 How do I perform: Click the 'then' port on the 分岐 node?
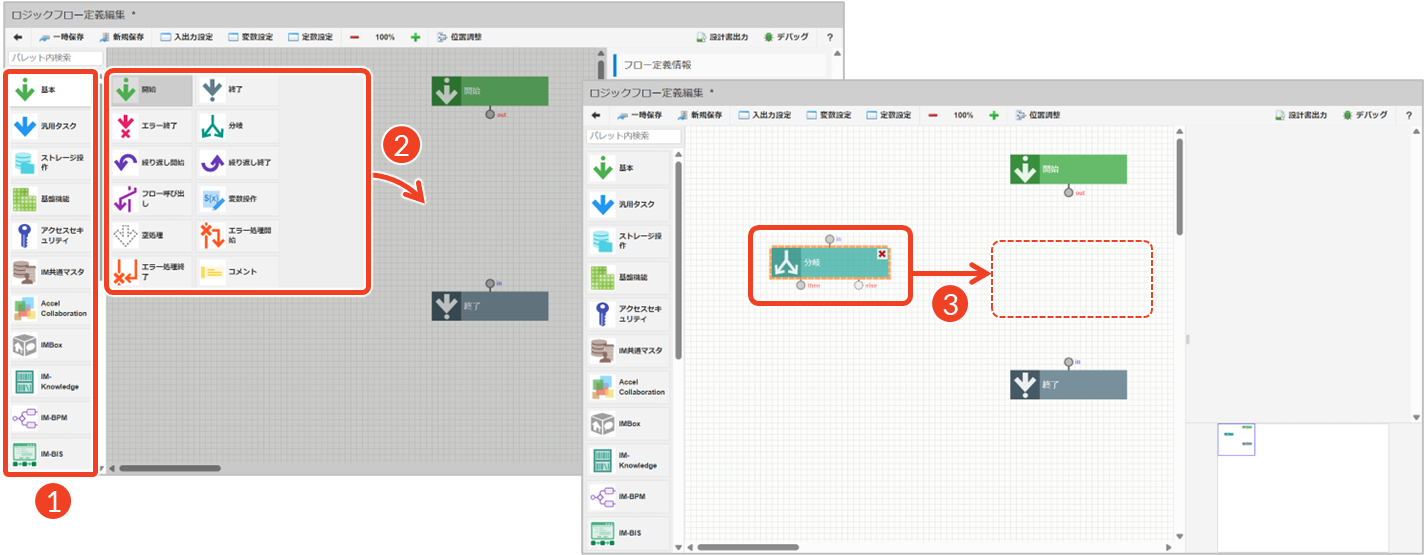point(801,285)
